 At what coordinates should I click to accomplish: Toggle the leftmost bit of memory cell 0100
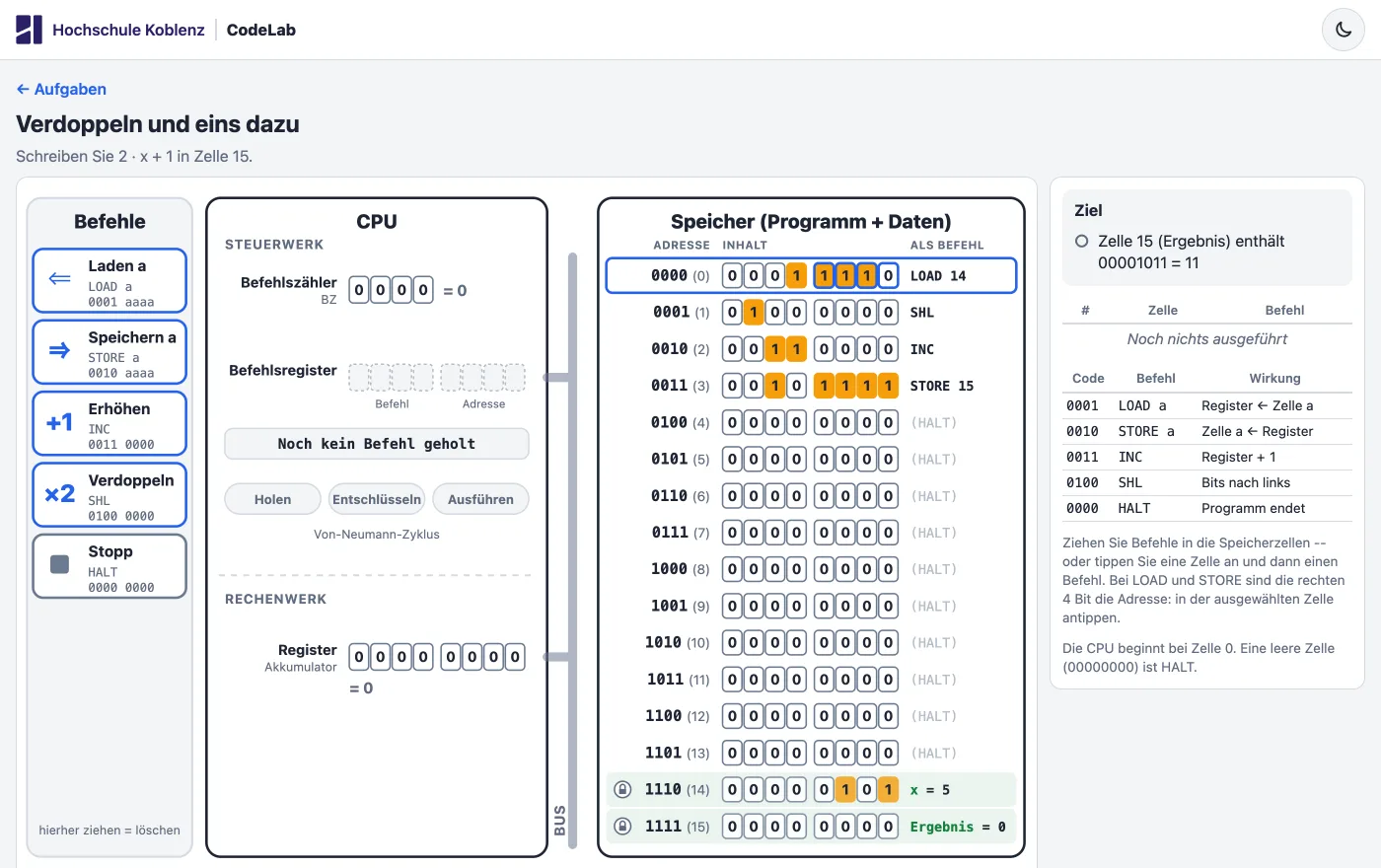pyautogui.click(x=732, y=422)
